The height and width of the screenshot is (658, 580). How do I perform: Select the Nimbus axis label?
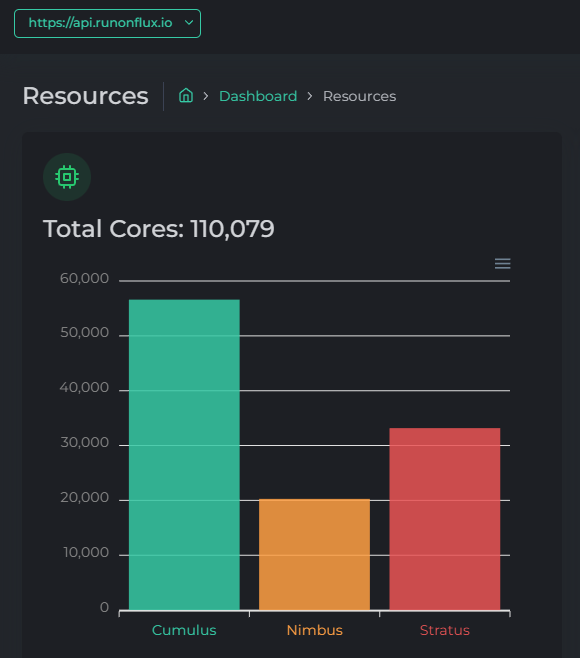(314, 630)
